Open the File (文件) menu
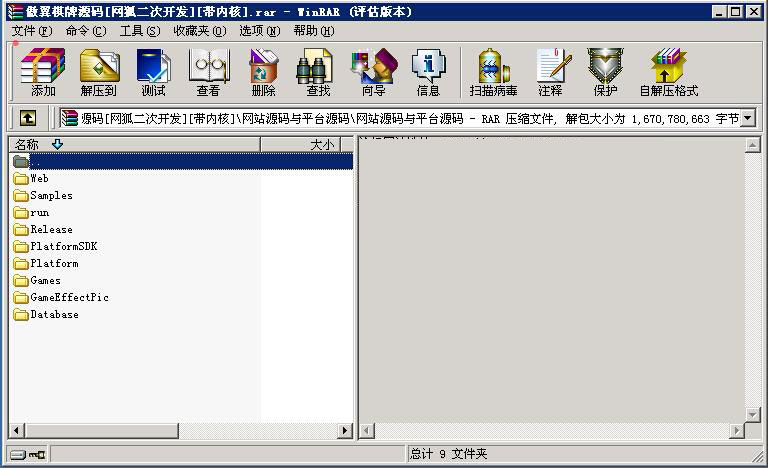This screenshot has width=768, height=468. pos(31,31)
